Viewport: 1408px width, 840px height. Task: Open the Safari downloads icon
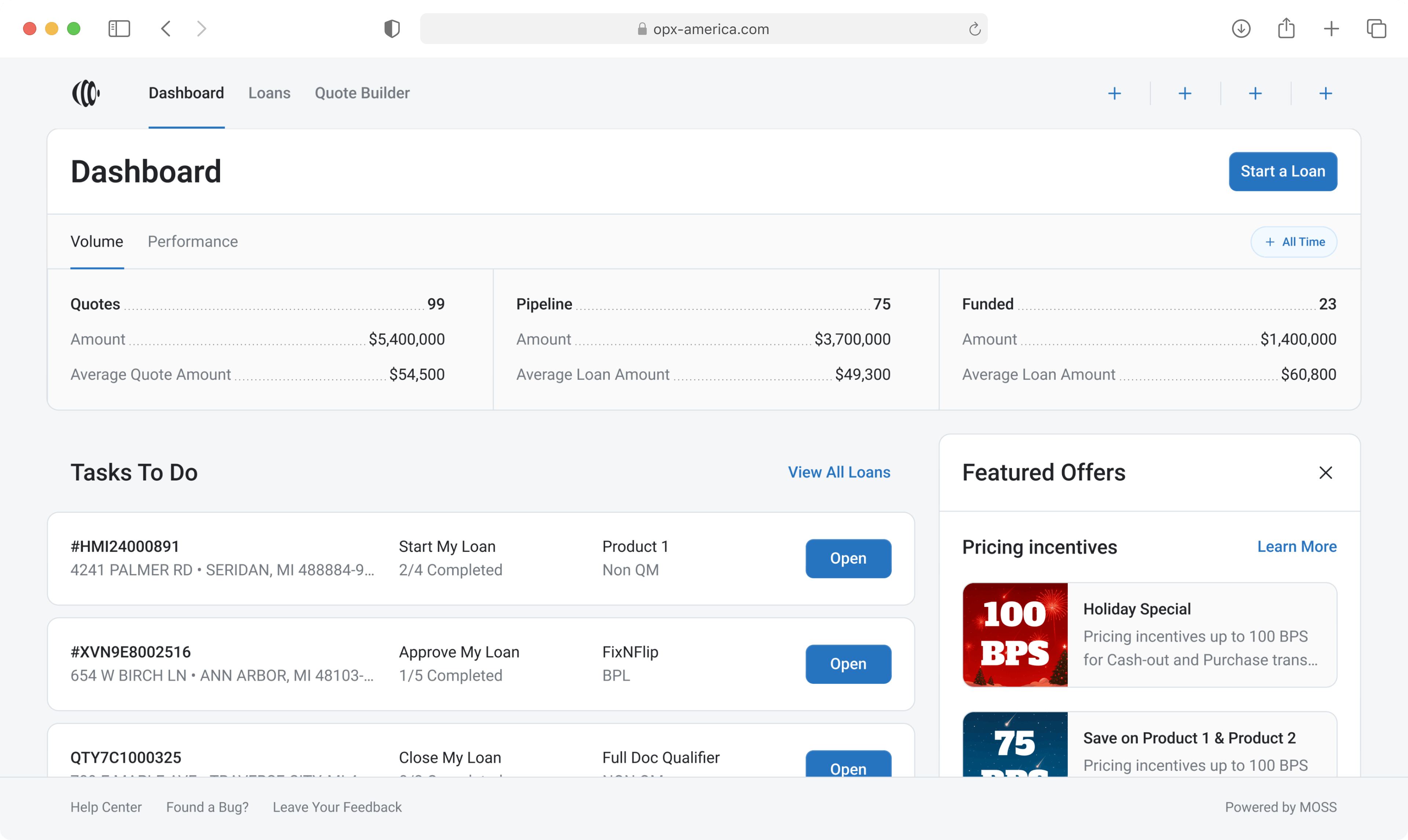1241,28
